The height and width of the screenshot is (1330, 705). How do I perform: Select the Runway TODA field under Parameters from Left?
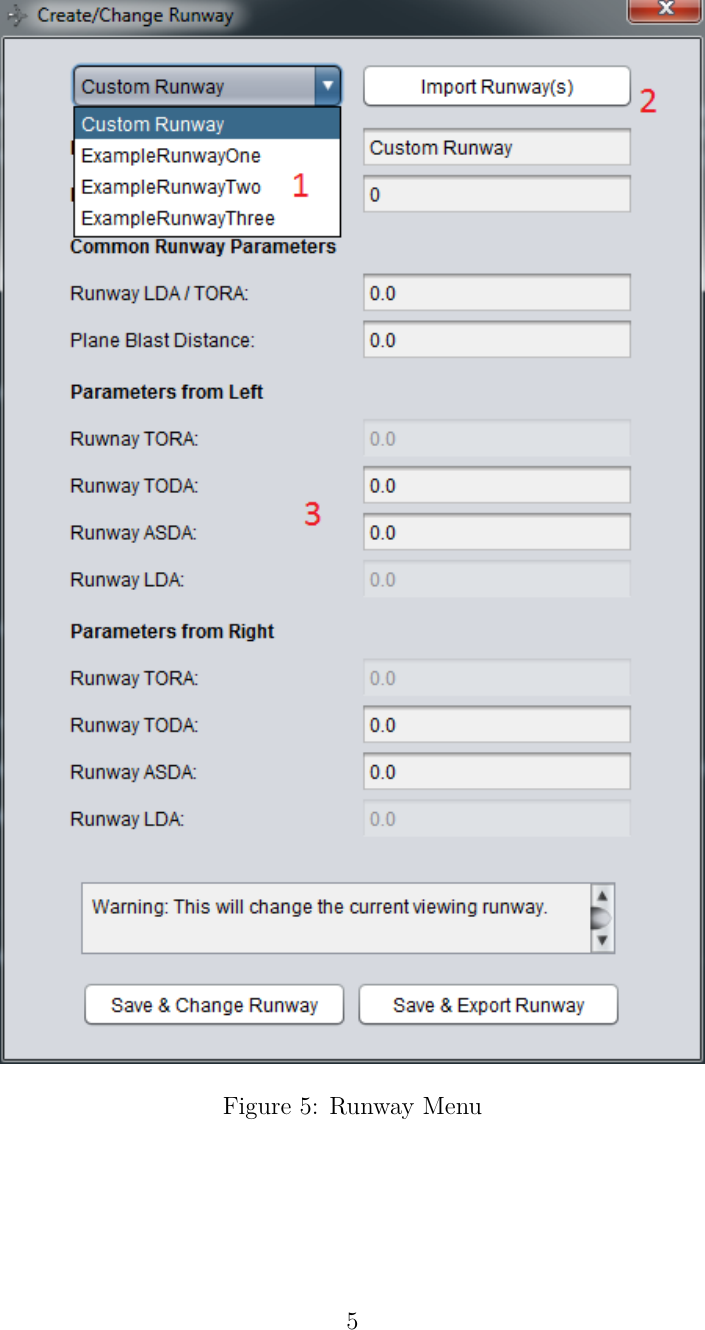coord(496,485)
